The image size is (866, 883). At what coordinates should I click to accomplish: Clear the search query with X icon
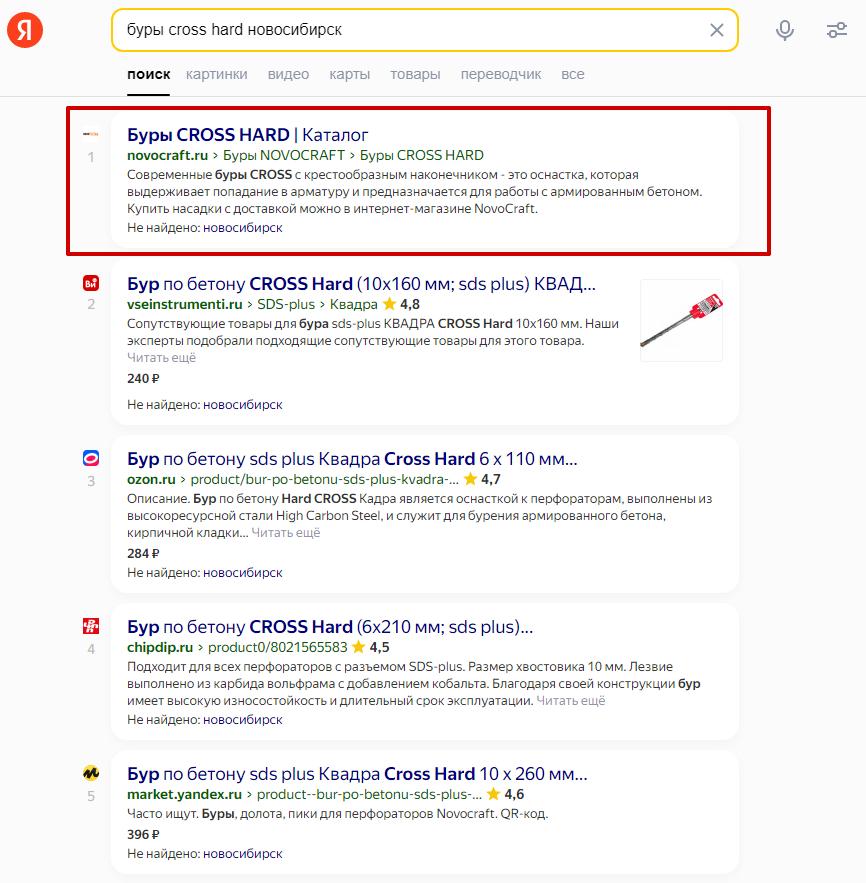click(x=716, y=30)
